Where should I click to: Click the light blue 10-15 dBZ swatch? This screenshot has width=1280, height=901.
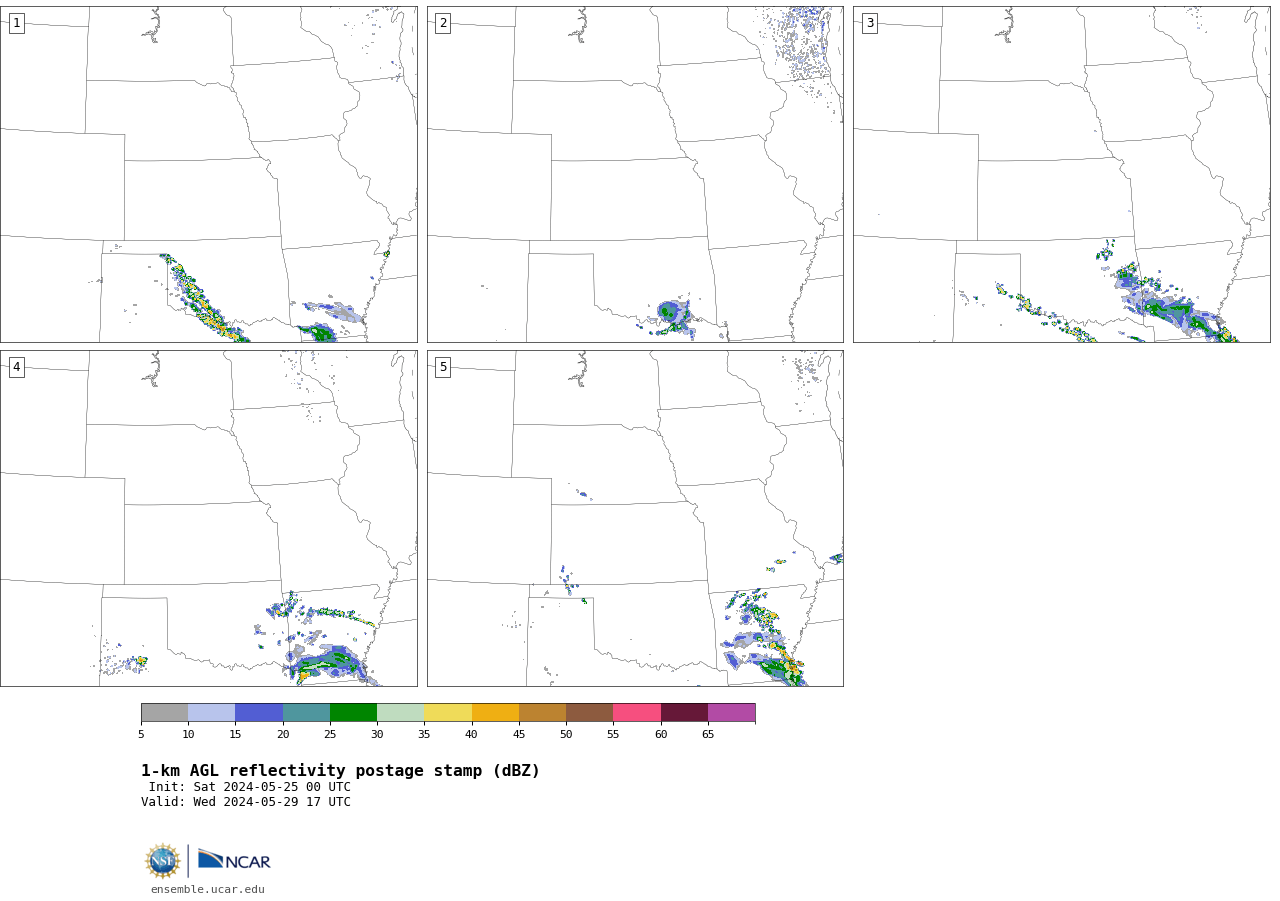point(212,713)
